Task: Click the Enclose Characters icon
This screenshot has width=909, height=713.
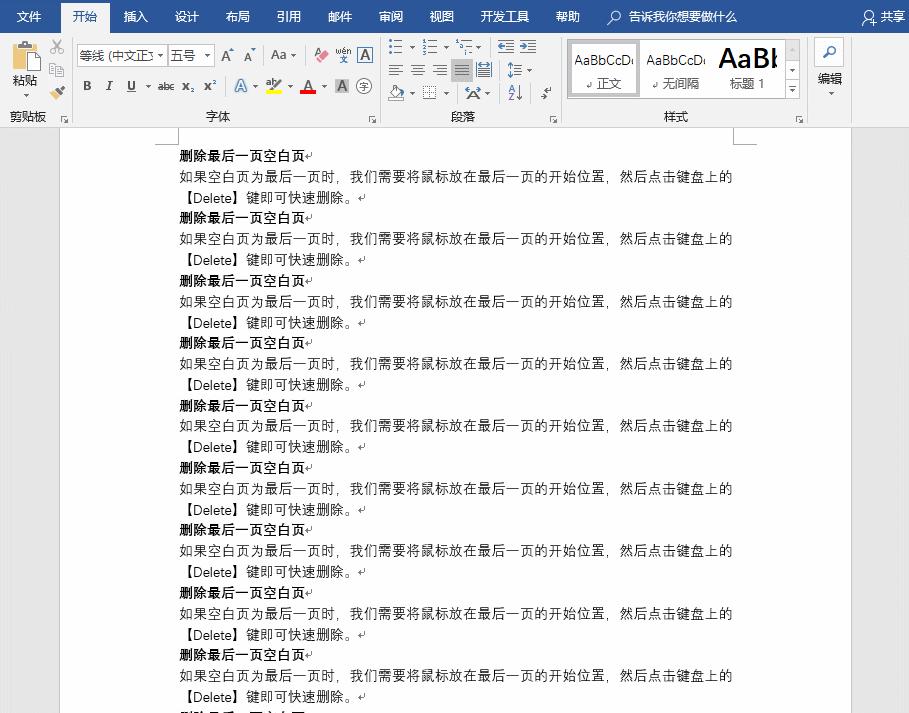Action: click(364, 87)
